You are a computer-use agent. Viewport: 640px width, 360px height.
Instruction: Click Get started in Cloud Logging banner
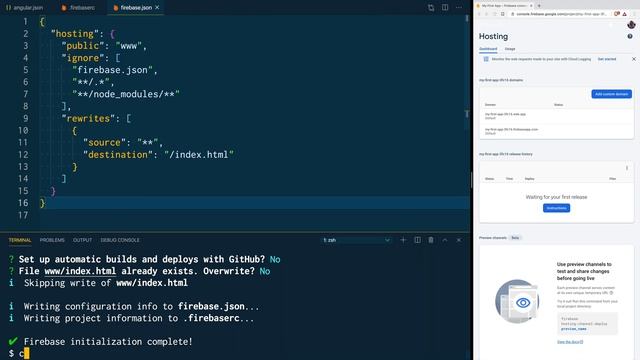coord(607,59)
